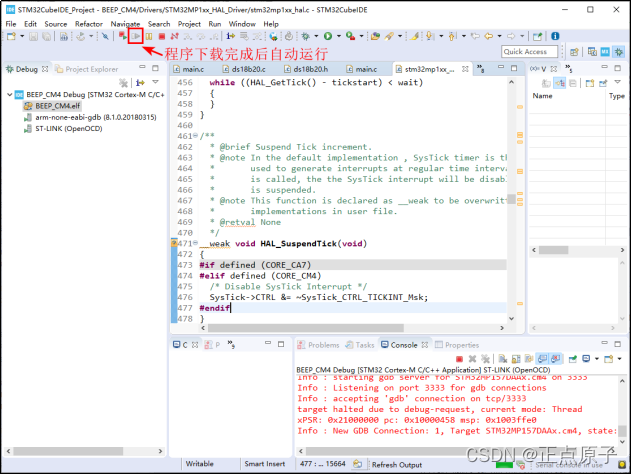Image resolution: width=632 pixels, height=475 pixels.
Task: Open Display Selected Console dropdown arrow
Action: coord(597,359)
